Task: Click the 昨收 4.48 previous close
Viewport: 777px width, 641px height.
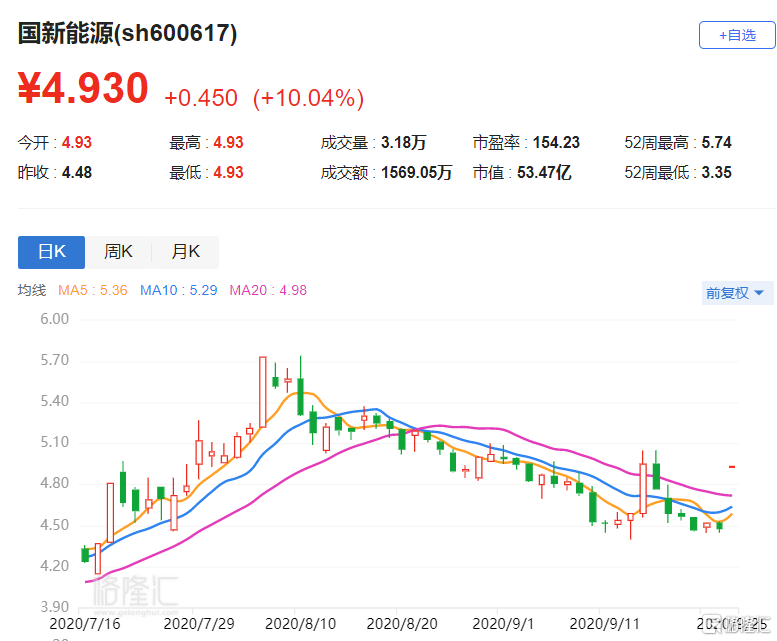Action: pyautogui.click(x=55, y=172)
